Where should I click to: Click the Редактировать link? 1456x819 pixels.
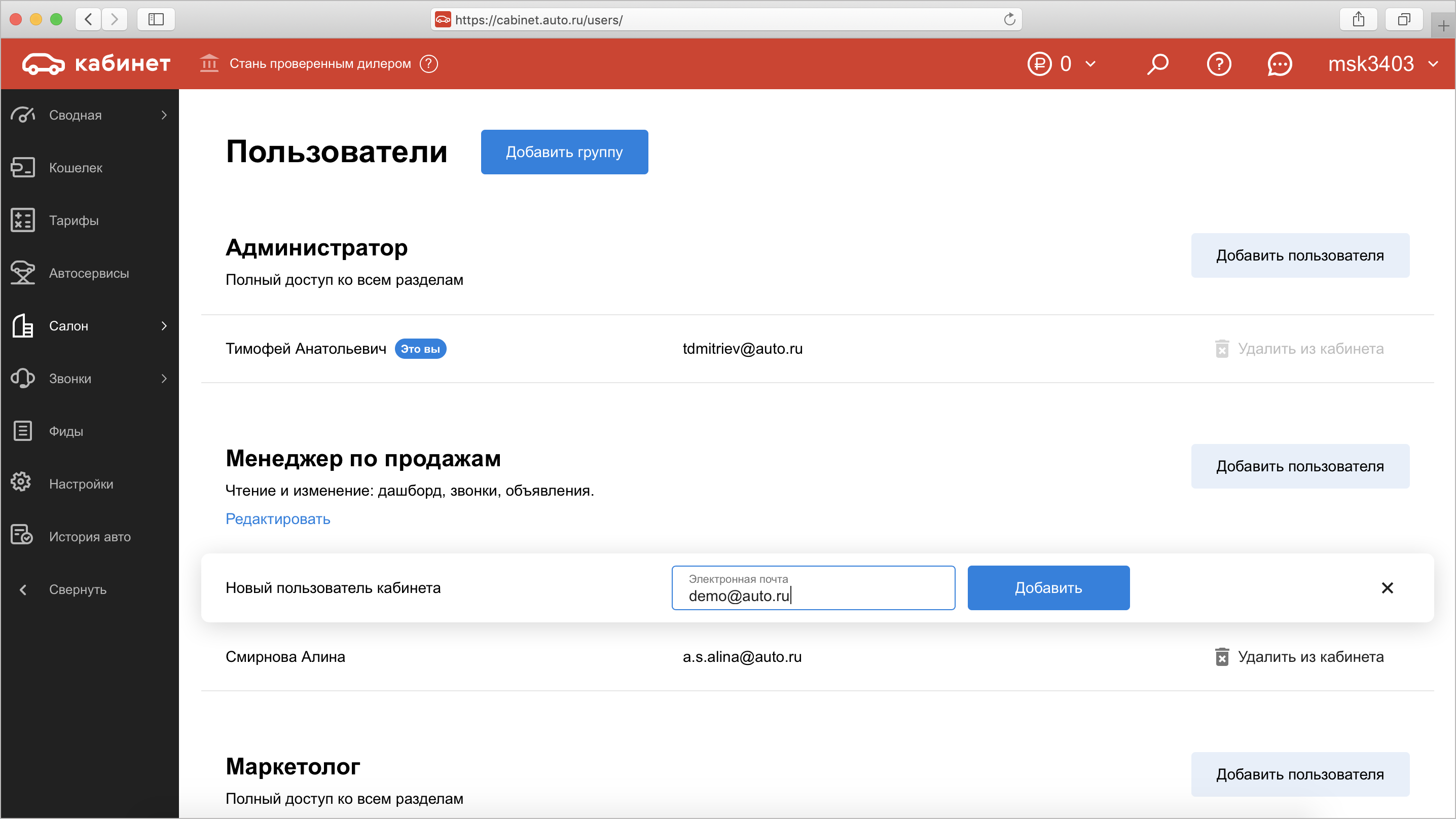(277, 519)
